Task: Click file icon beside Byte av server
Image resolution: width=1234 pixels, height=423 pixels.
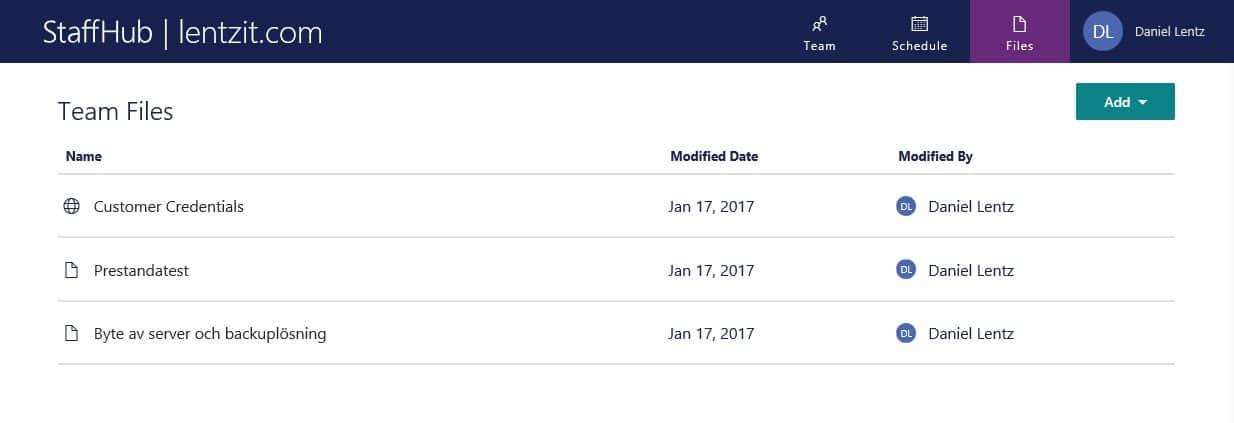Action: [x=71, y=334]
